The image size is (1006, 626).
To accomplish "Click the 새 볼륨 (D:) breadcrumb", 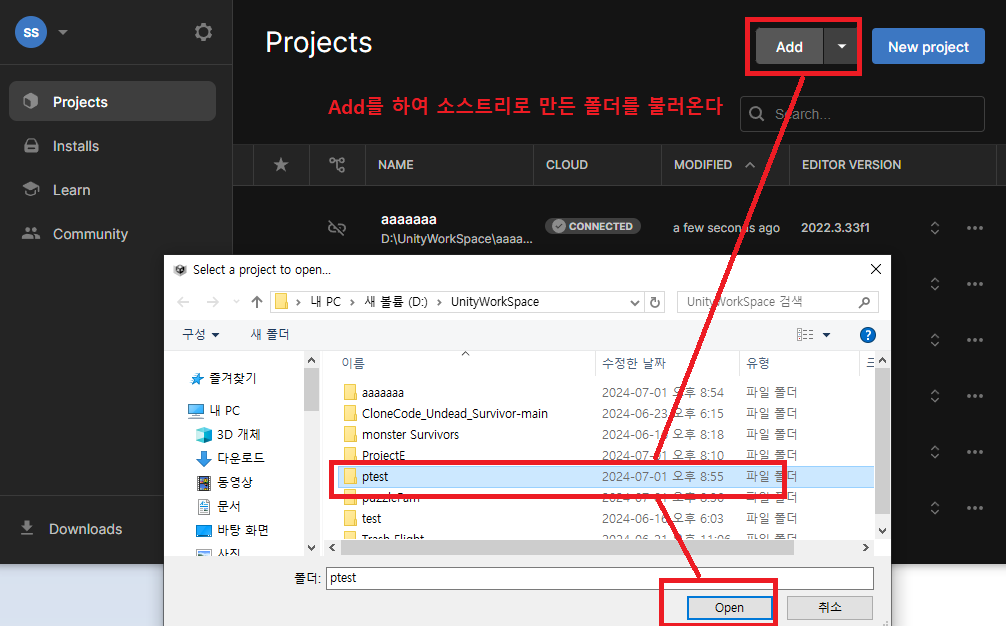I will pos(396,302).
